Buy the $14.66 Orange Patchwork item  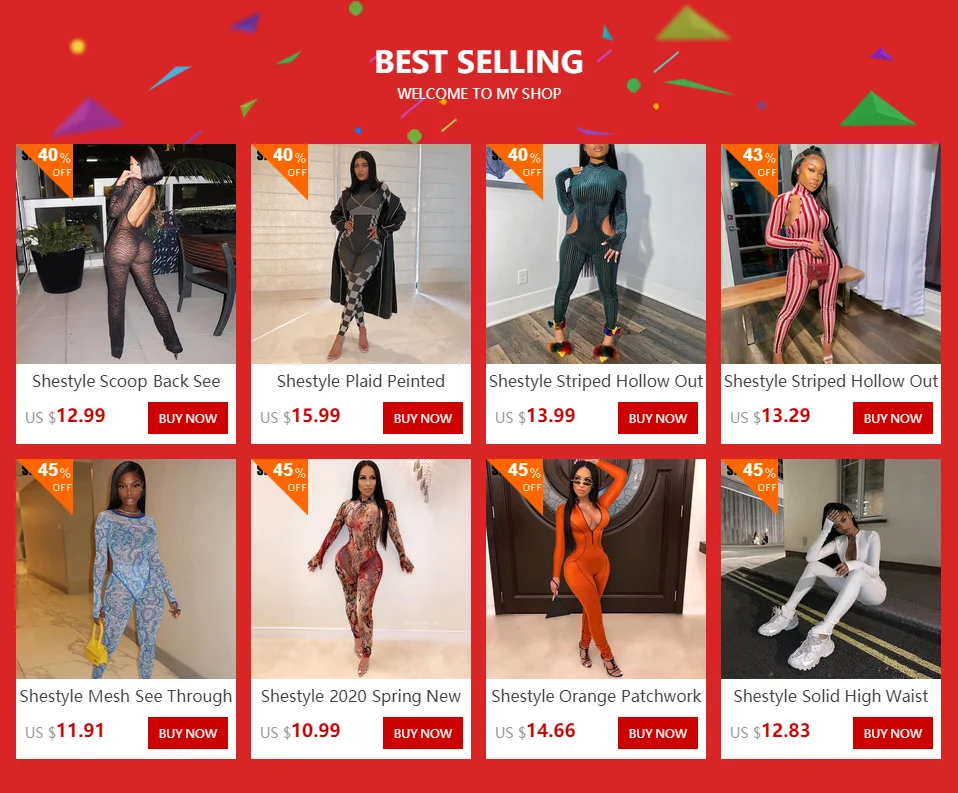point(657,733)
